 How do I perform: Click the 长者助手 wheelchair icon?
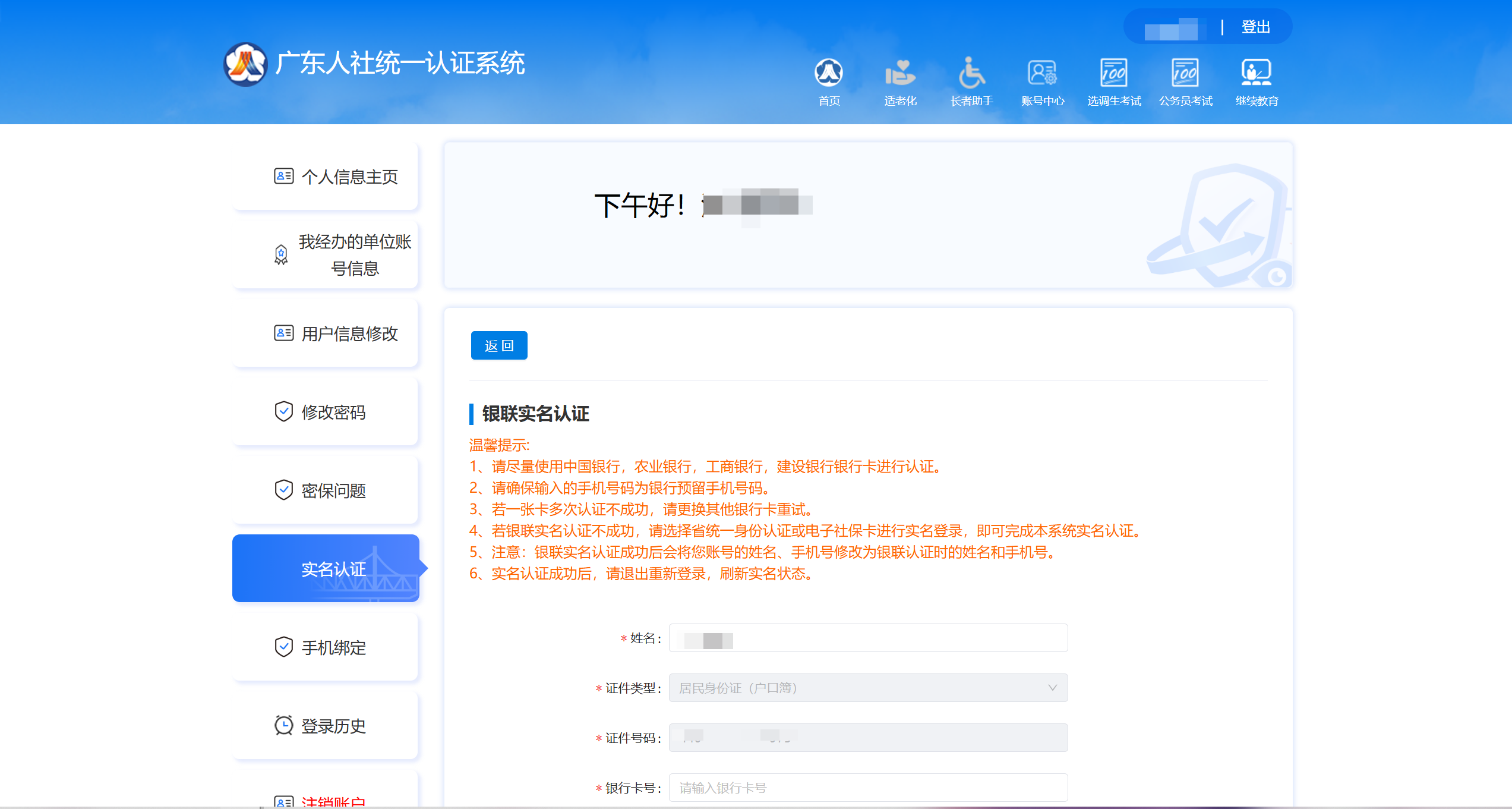point(971,73)
